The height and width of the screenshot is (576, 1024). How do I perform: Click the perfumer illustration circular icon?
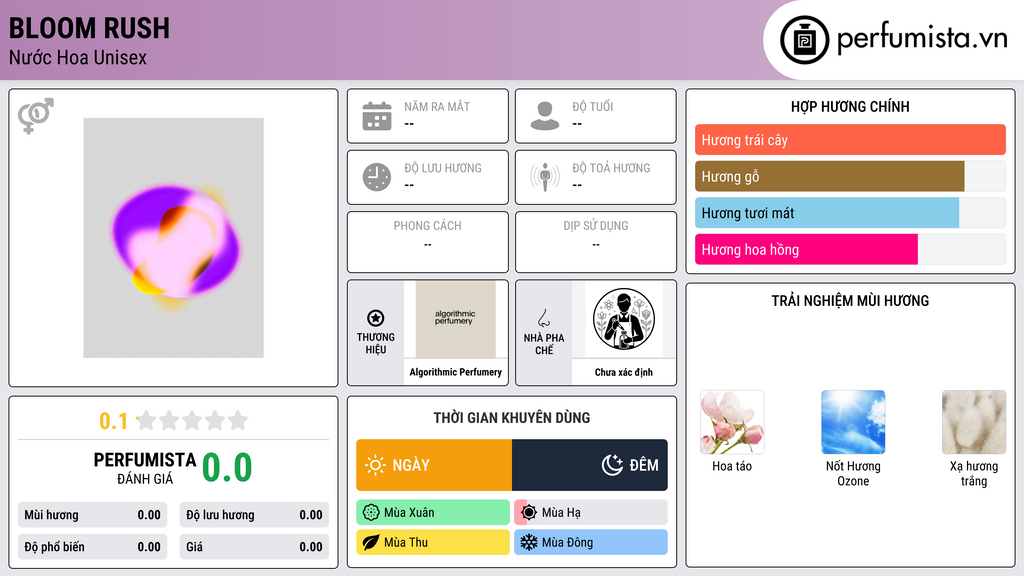pos(624,319)
